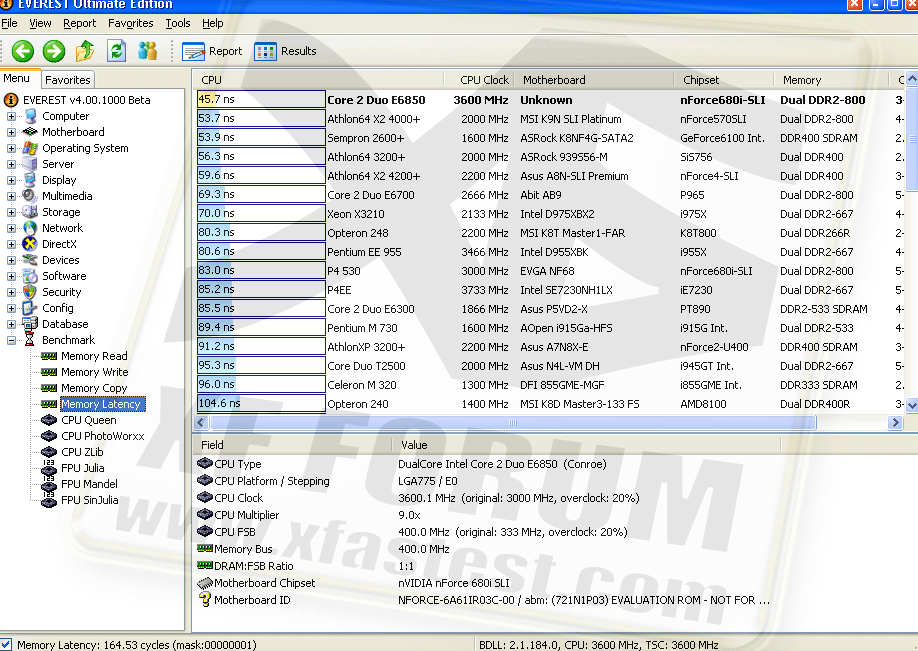Select the Network tree icon

(x=30, y=228)
